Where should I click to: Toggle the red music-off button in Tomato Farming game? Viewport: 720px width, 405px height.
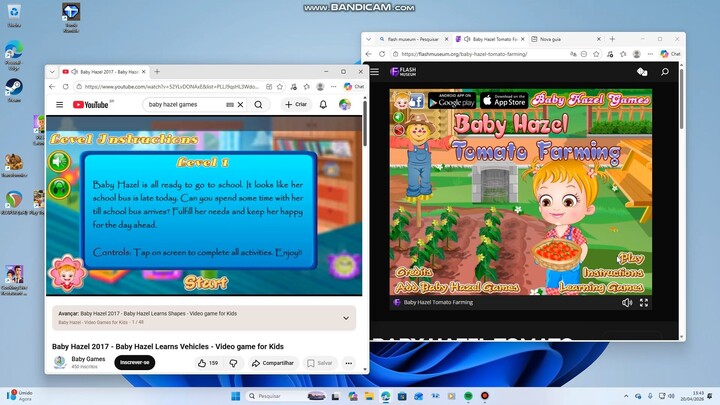[x=398, y=130]
